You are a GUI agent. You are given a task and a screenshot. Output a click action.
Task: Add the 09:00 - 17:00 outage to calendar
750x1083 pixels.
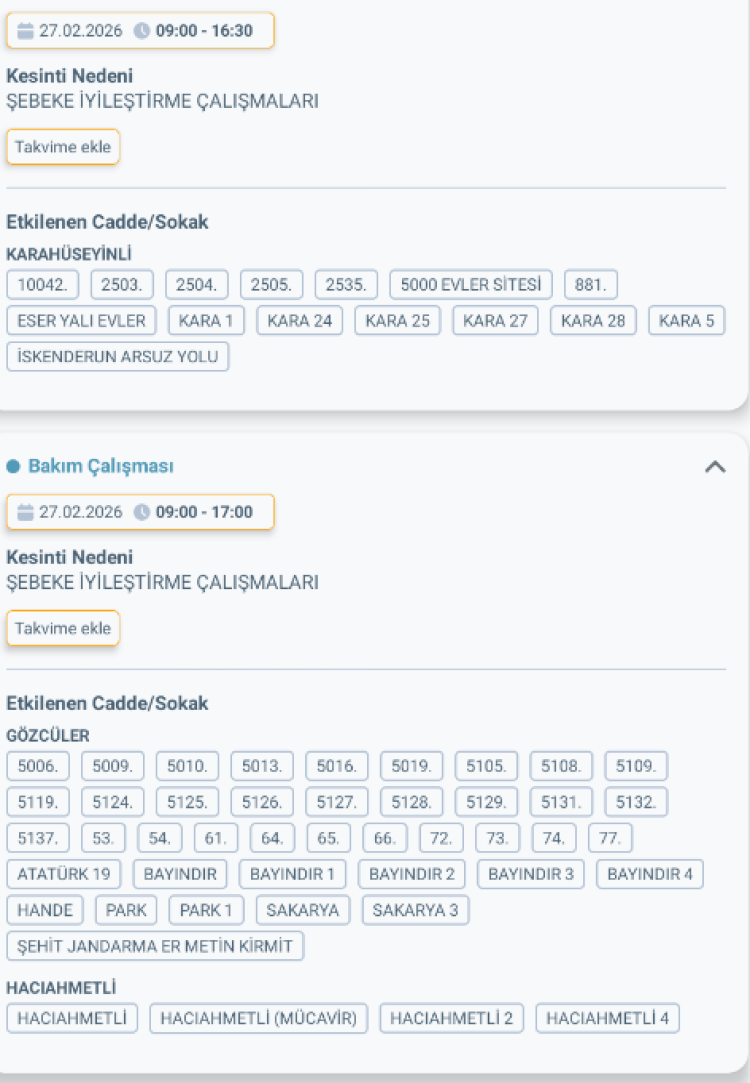coord(63,629)
